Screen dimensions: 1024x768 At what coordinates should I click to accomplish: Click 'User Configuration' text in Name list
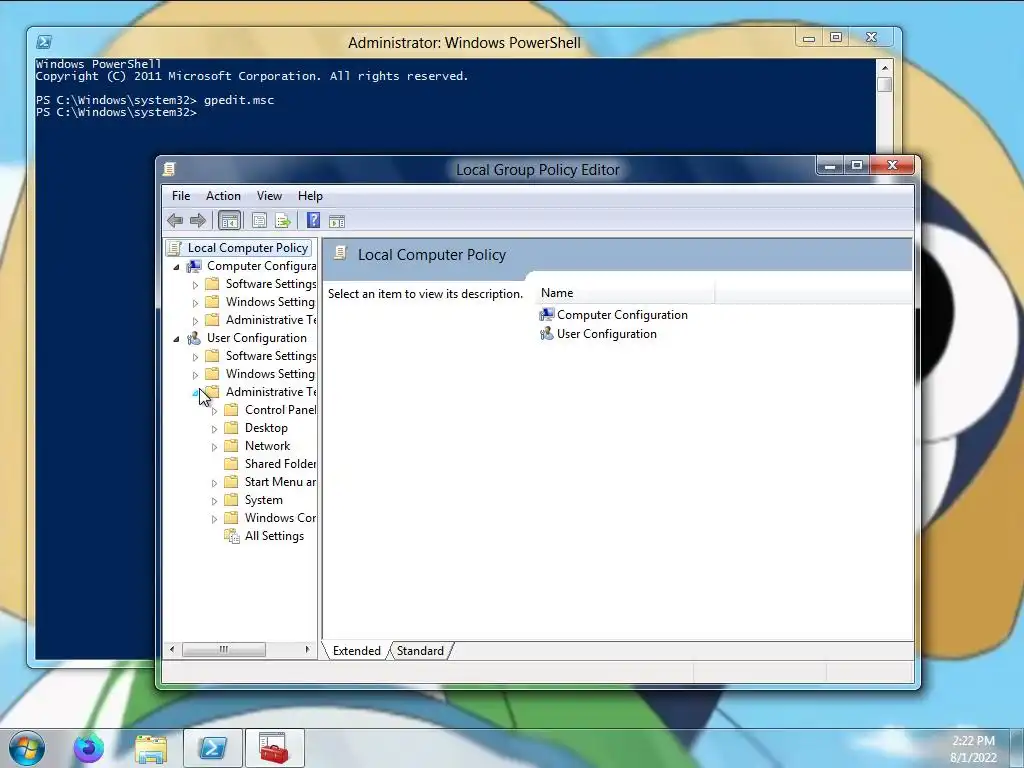[x=607, y=334]
